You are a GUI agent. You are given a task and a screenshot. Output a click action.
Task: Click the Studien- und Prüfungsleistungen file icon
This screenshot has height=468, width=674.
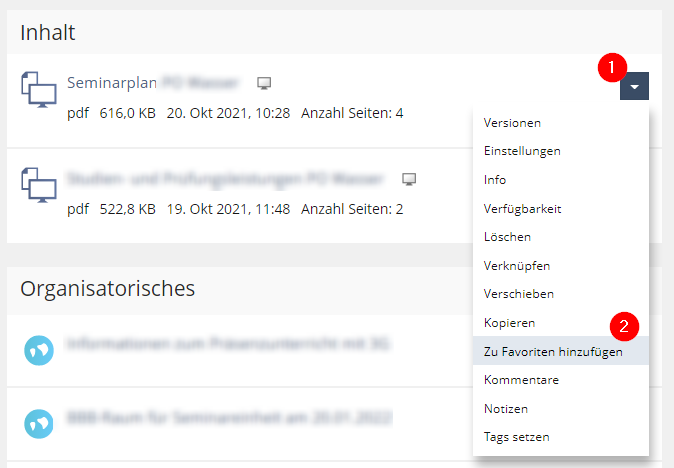click(39, 187)
